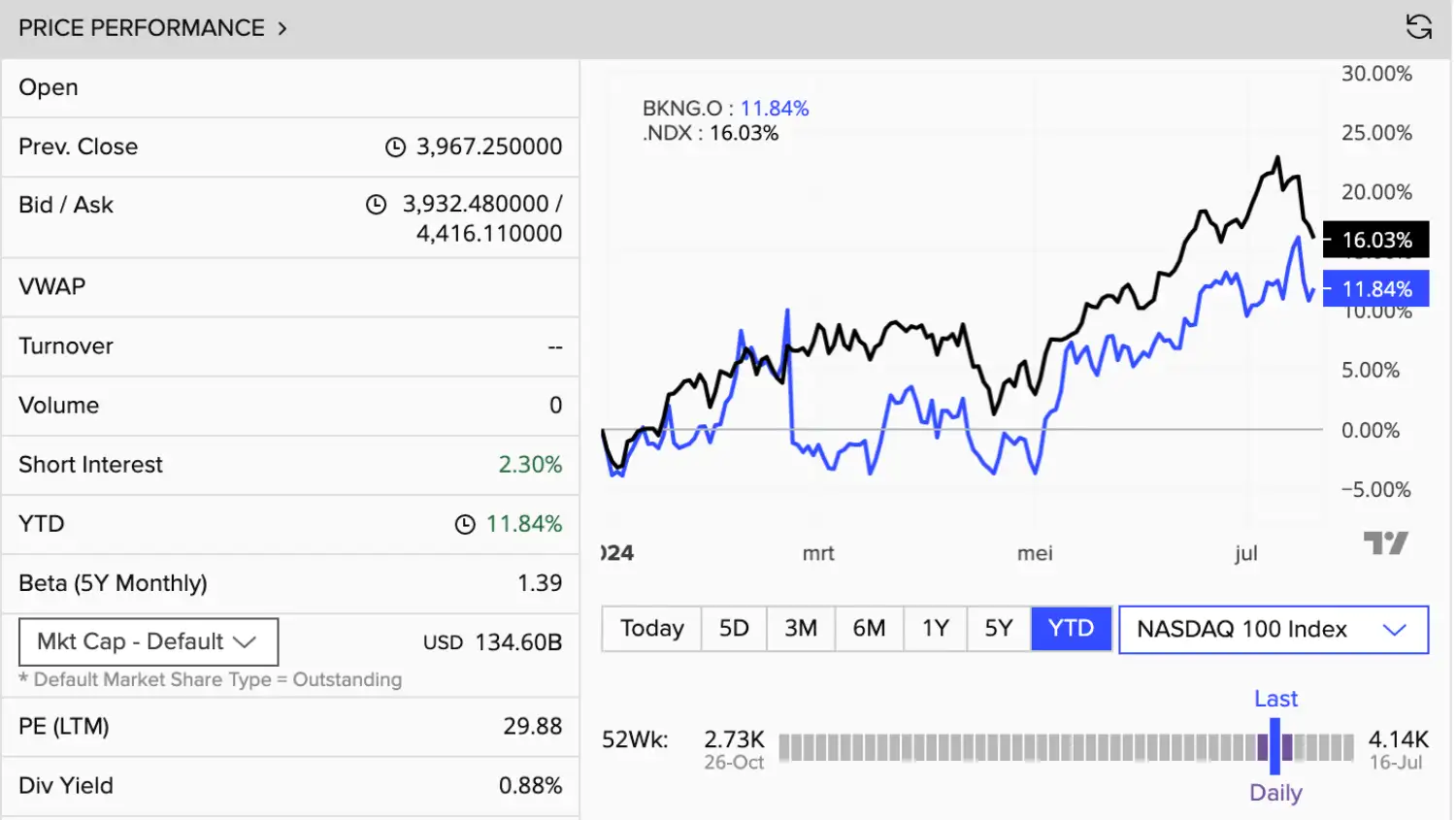The width and height of the screenshot is (1456, 820).
Task: Select the 6M time range tab
Action: click(x=869, y=629)
